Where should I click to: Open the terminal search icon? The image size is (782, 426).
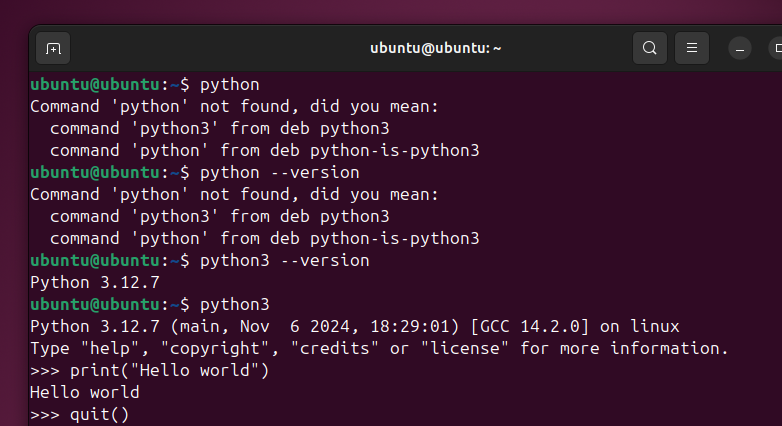[649, 48]
